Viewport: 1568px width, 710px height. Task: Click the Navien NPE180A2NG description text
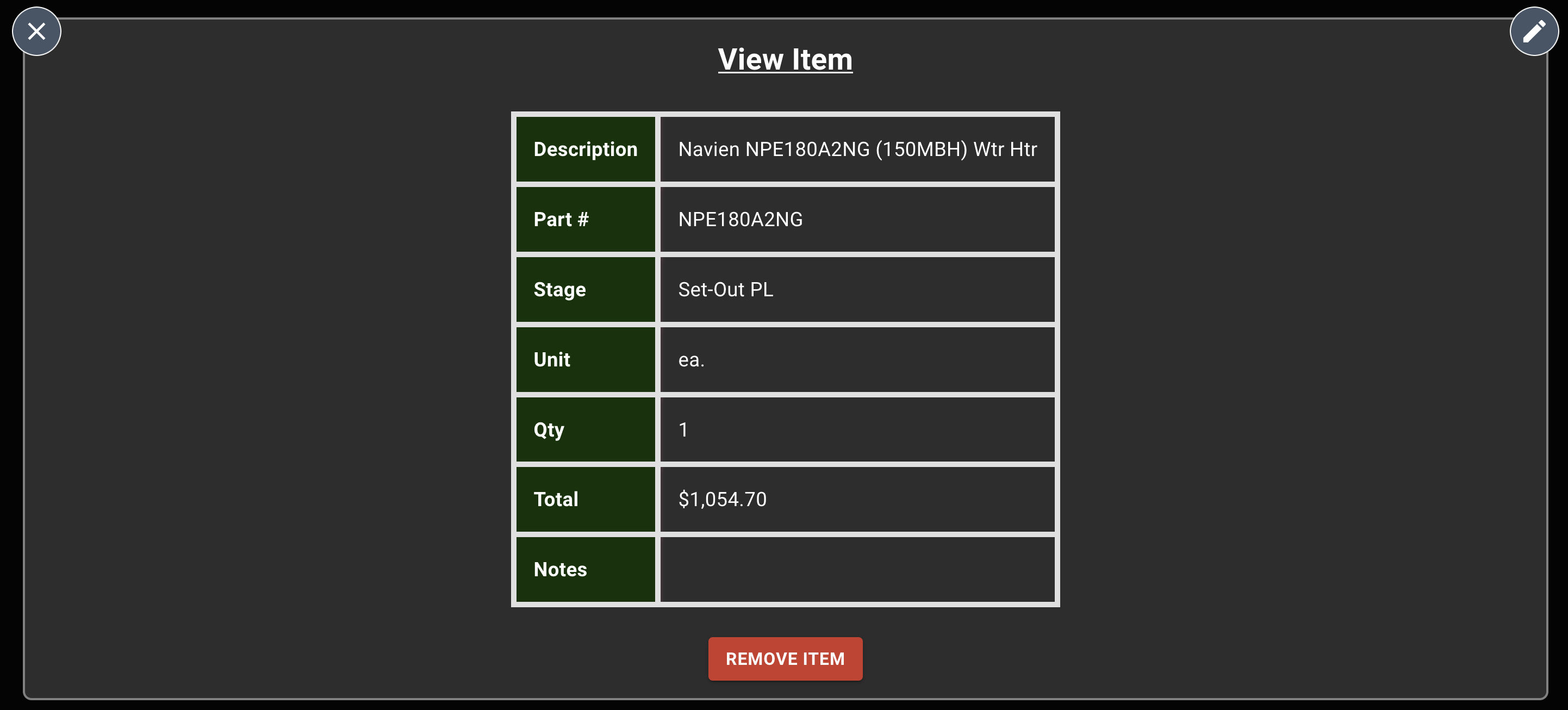(857, 149)
